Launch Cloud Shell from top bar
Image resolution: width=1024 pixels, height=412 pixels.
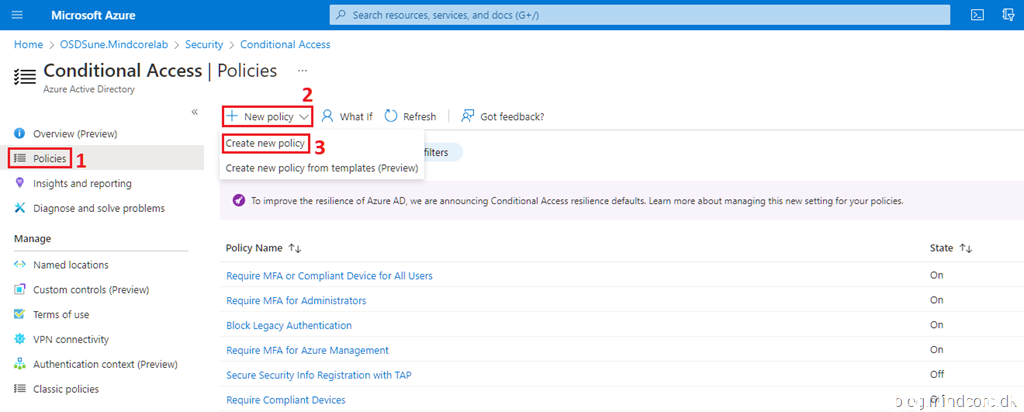pos(978,15)
